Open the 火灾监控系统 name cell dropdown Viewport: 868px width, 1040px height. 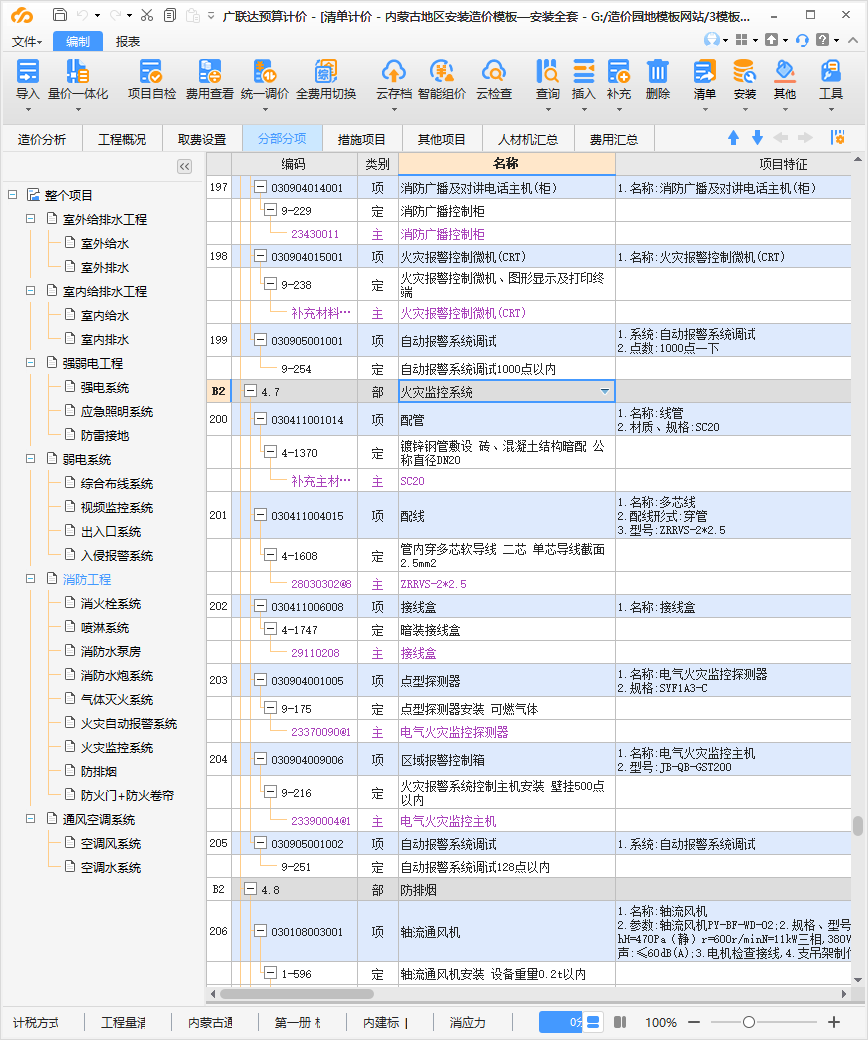tap(604, 392)
